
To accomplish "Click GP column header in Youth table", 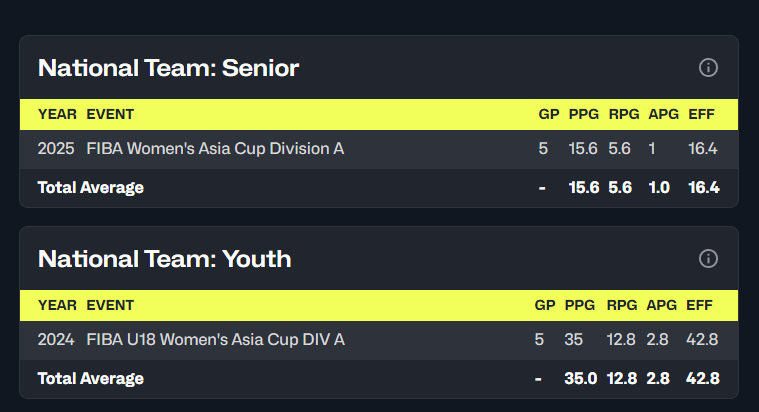I will [x=544, y=305].
